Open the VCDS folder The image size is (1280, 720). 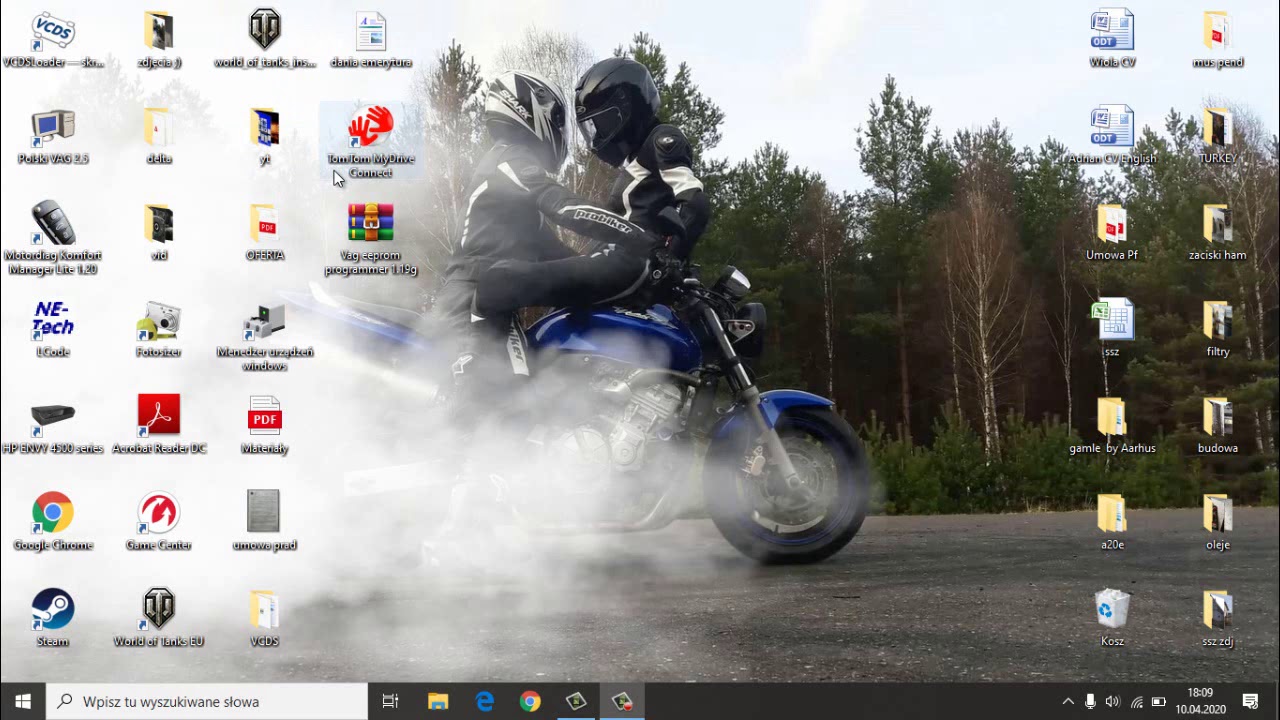(265, 618)
